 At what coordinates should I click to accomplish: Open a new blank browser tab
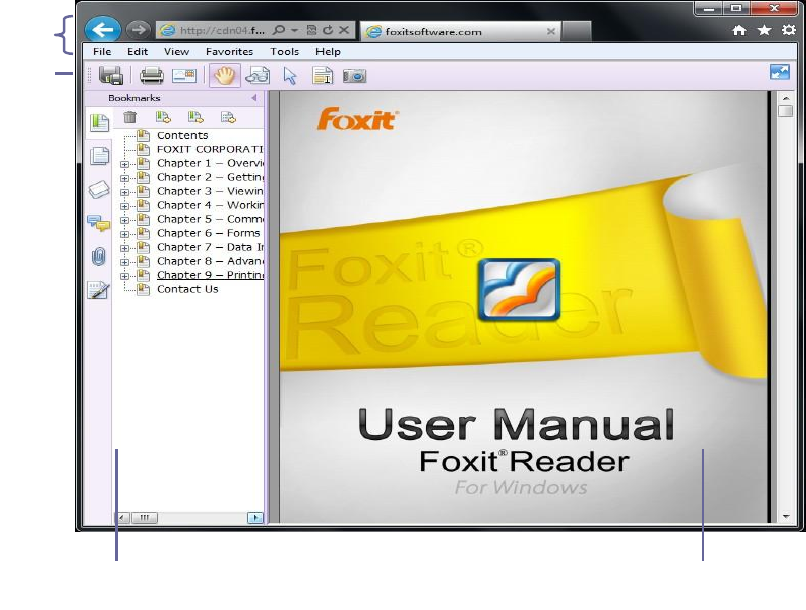(576, 31)
